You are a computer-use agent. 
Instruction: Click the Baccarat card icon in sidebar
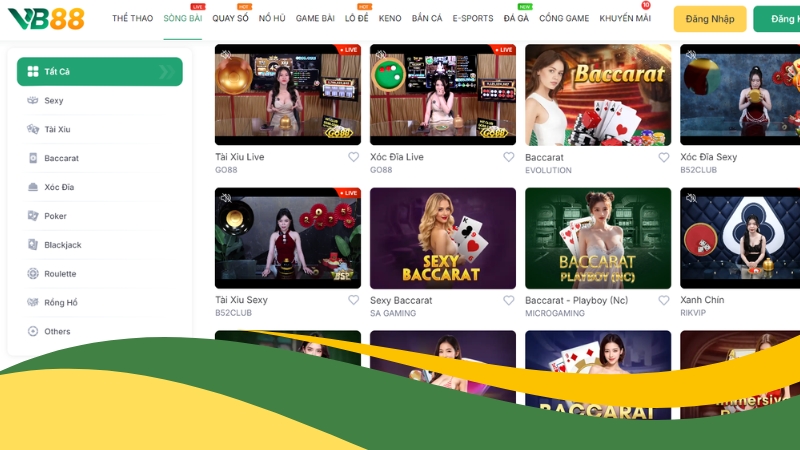pos(33,158)
